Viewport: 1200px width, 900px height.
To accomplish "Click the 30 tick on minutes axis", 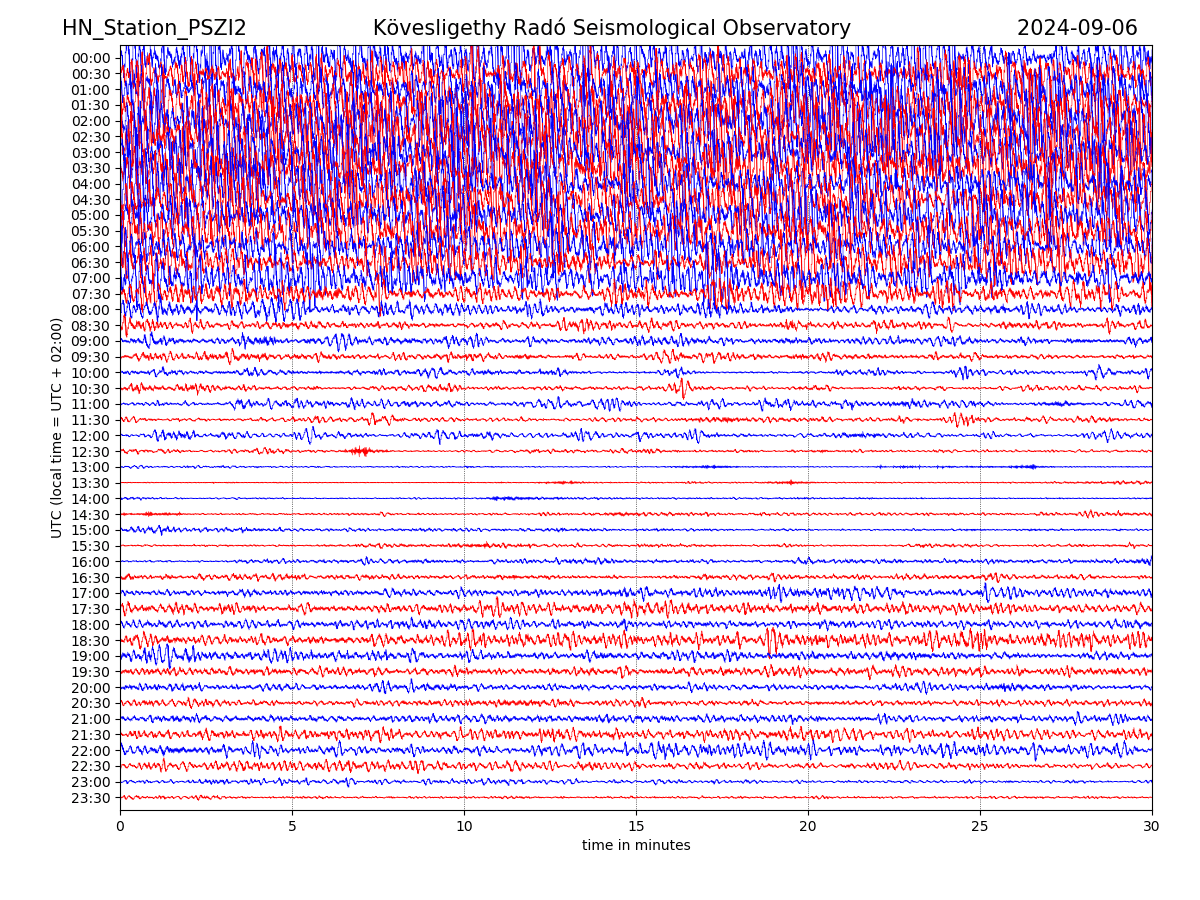I will coord(1152,826).
